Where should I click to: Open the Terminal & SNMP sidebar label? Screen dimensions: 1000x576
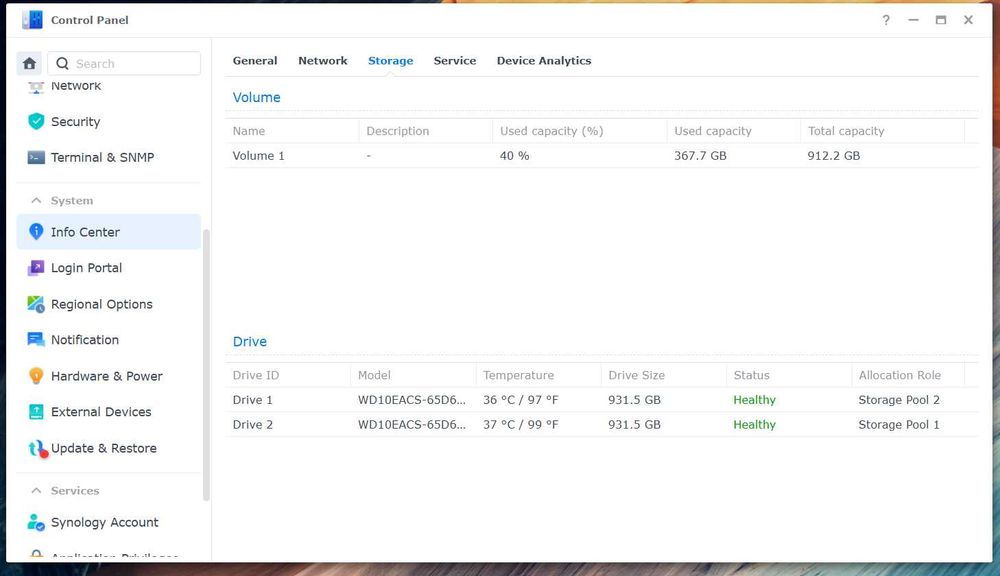point(103,157)
